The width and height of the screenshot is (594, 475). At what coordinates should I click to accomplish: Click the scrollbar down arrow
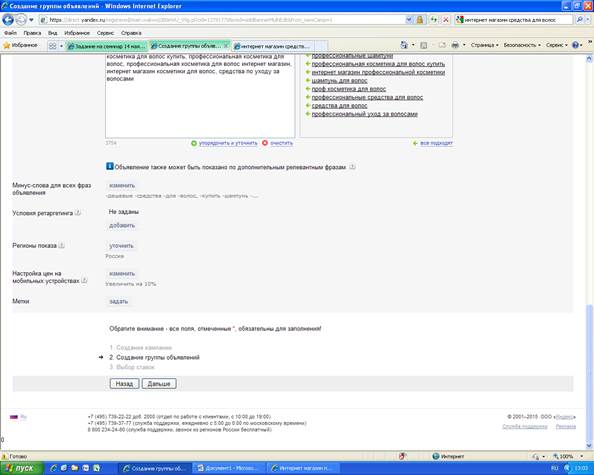[589, 445]
